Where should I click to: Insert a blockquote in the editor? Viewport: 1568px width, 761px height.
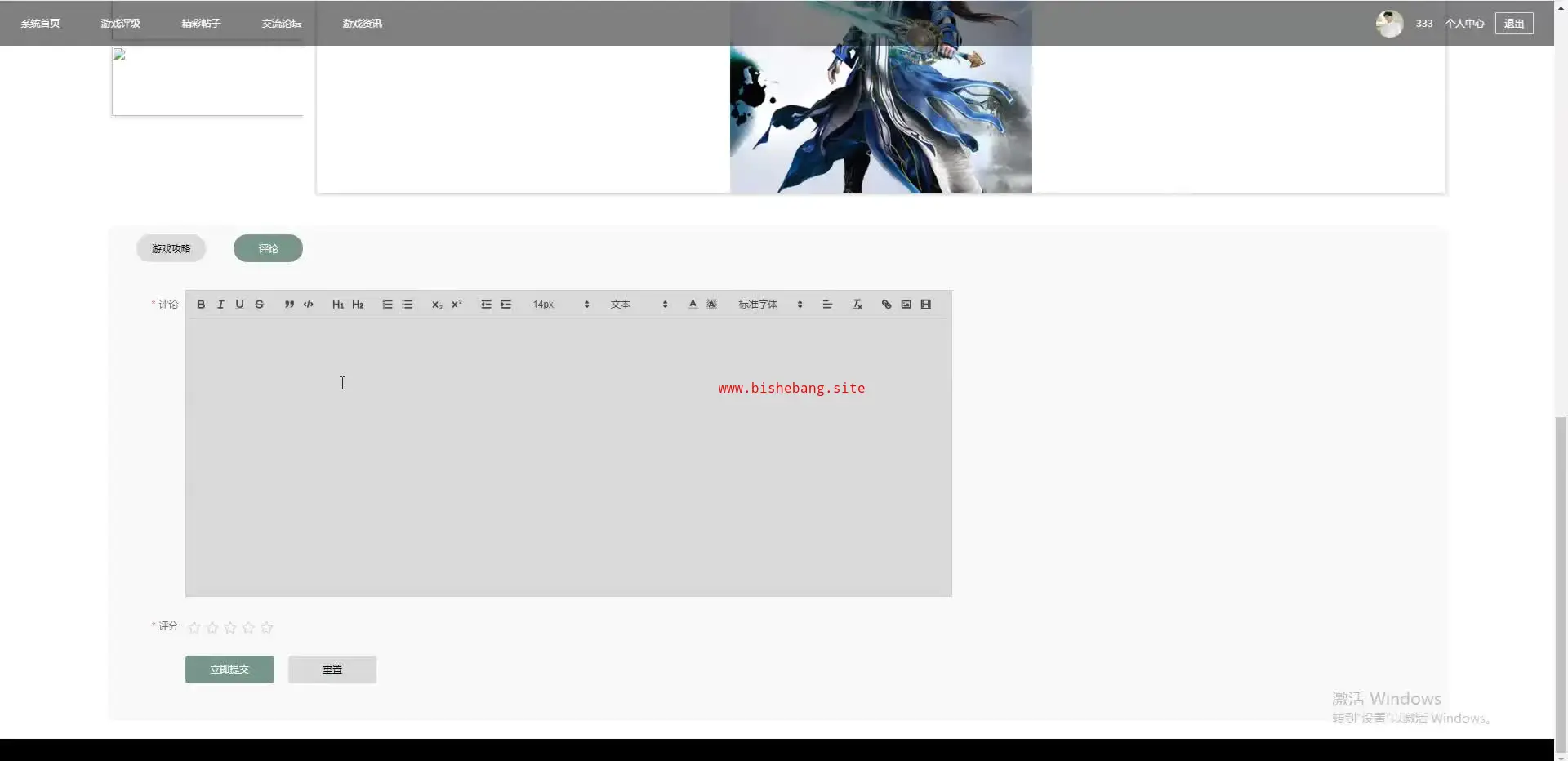click(289, 305)
